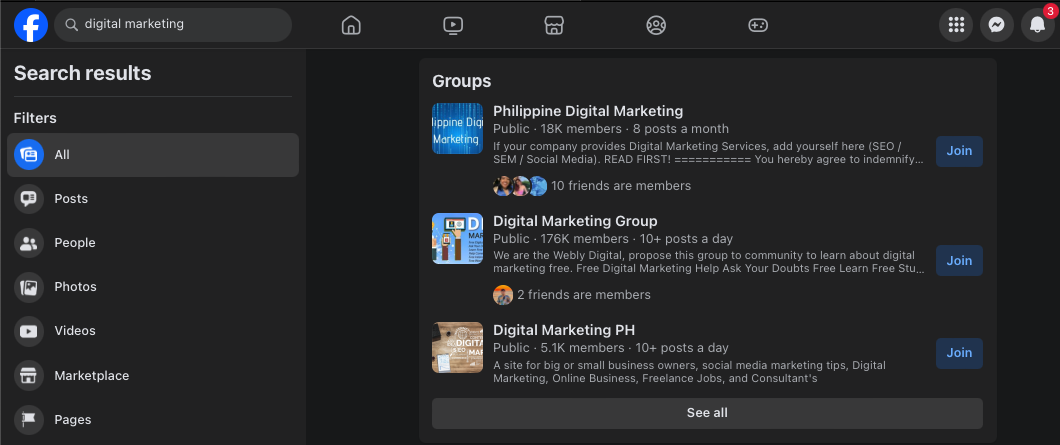Click Digital Marketing PH thumbnail
Viewport: 1060px width, 445px height.
pyautogui.click(x=458, y=348)
